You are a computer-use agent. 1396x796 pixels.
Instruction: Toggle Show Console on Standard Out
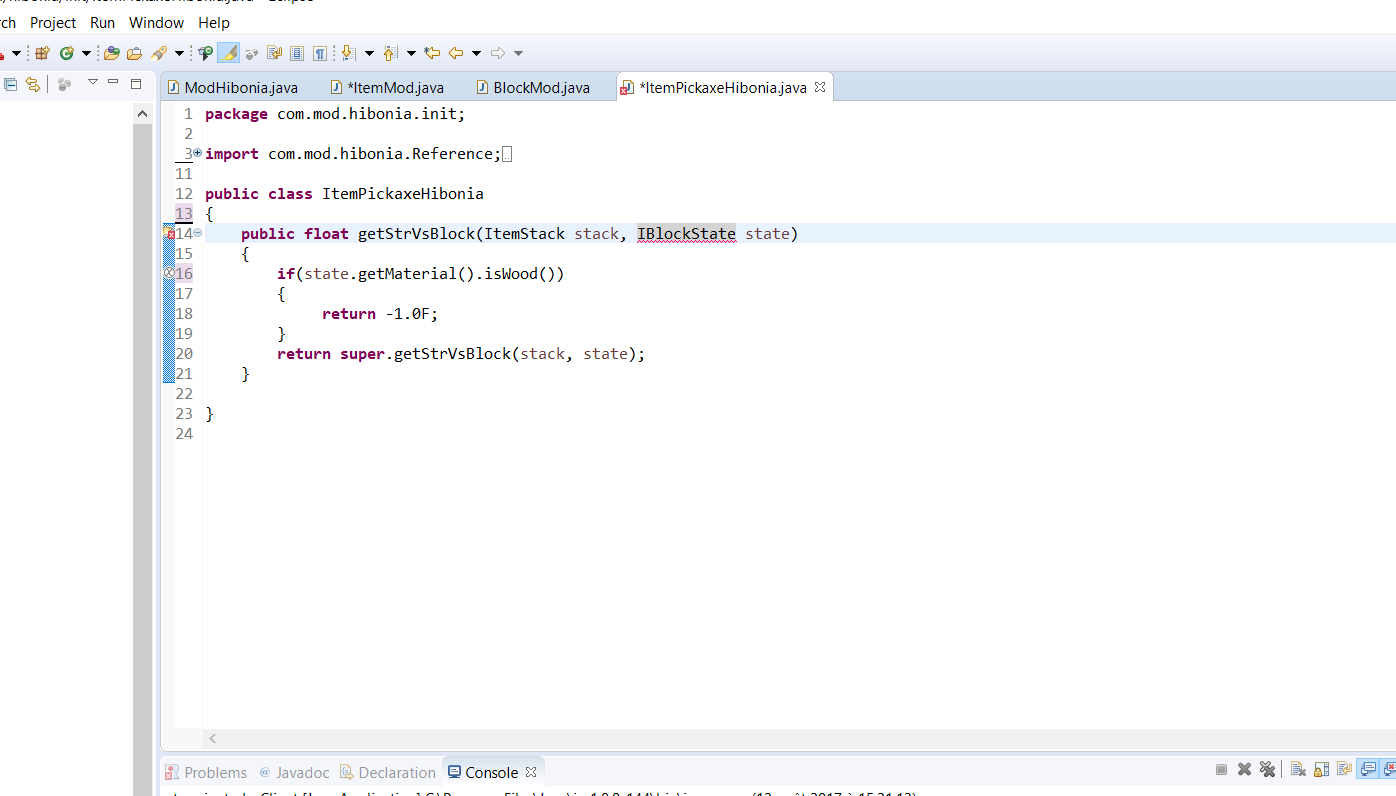(x=1367, y=769)
